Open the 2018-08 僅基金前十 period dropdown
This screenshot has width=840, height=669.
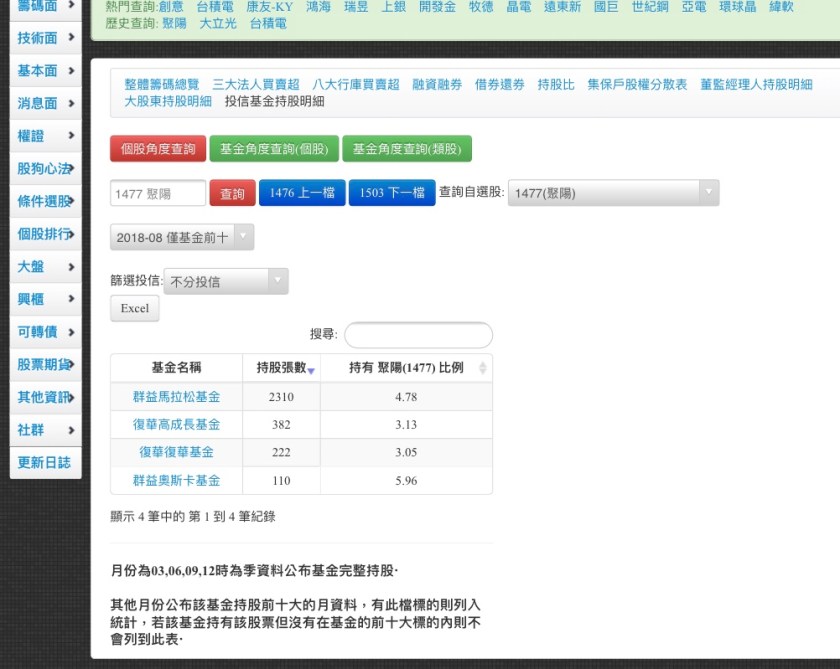tap(181, 238)
